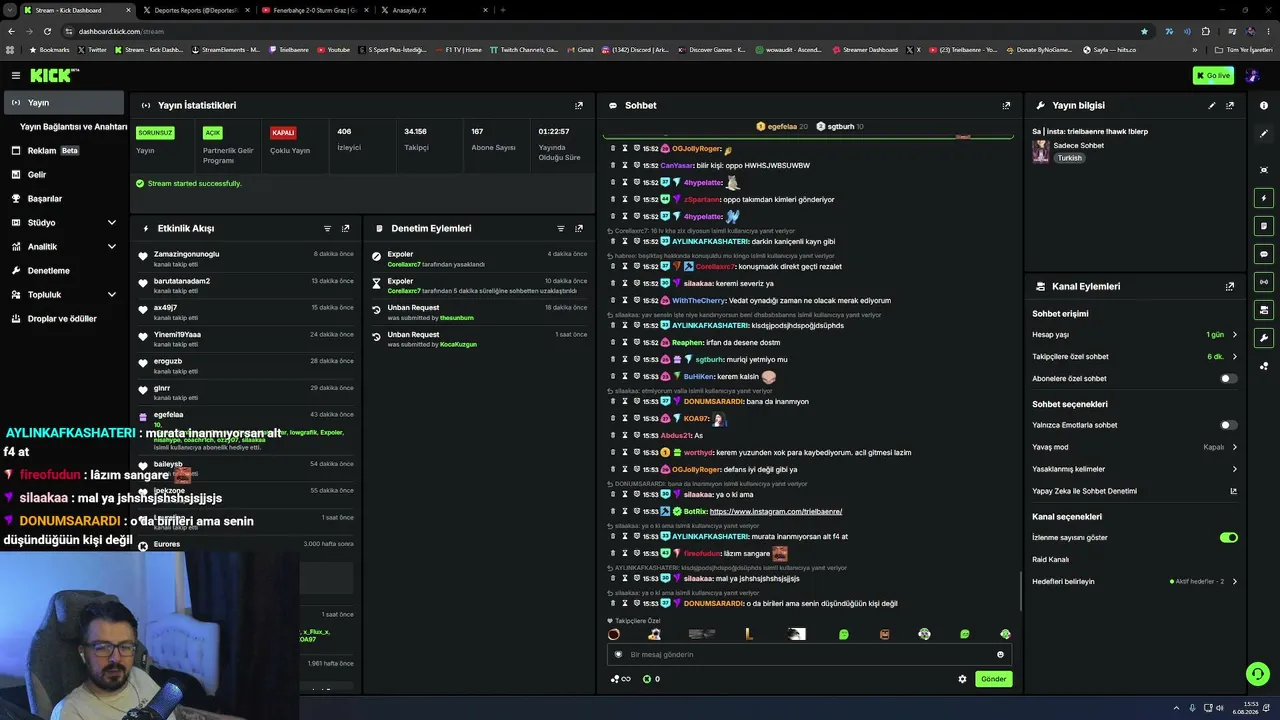1280x720 pixels.
Task: Delete the CanYasar chat message
Action: (614, 165)
